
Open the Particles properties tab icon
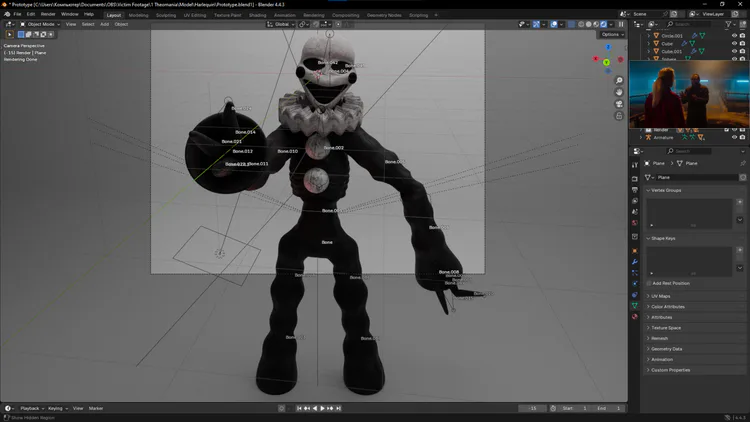[x=635, y=273]
